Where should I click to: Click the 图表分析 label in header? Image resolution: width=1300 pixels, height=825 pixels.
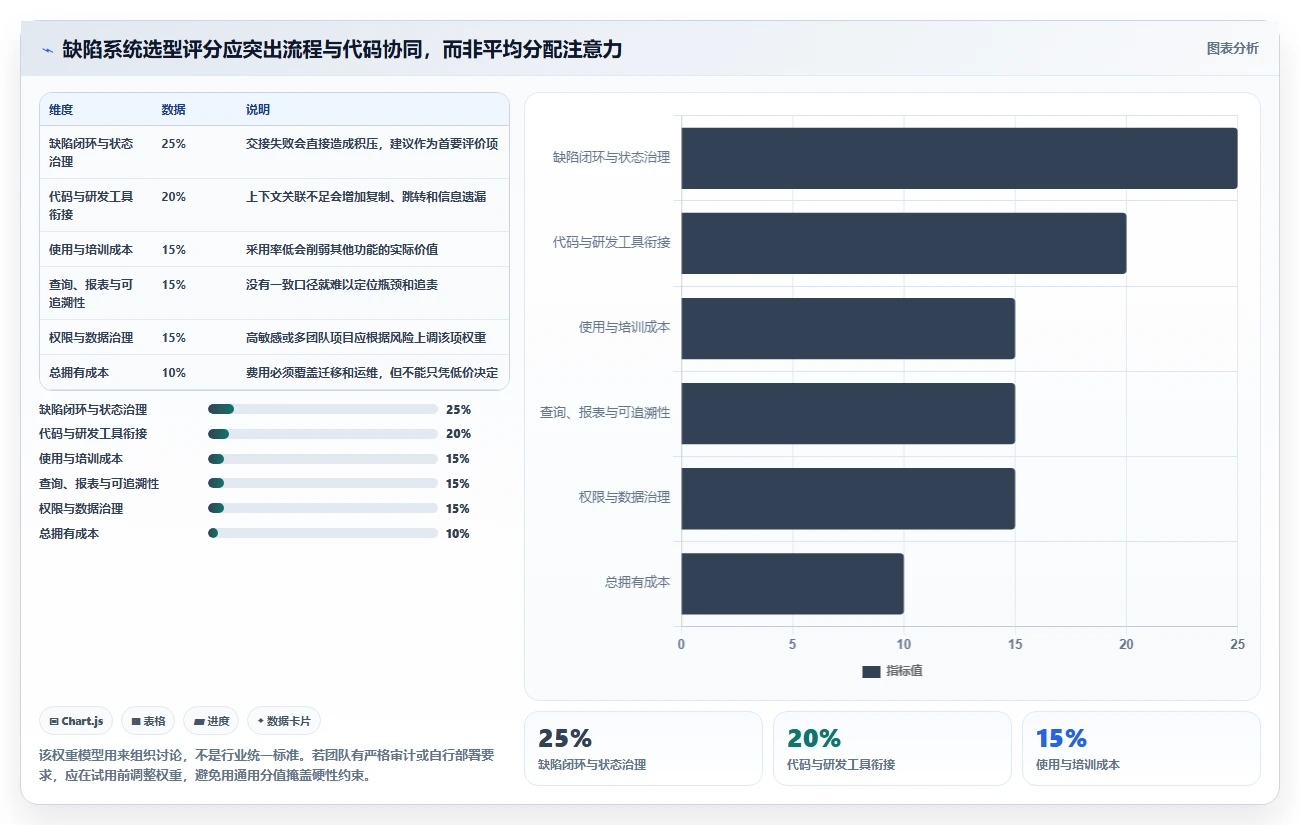pyautogui.click(x=1232, y=48)
